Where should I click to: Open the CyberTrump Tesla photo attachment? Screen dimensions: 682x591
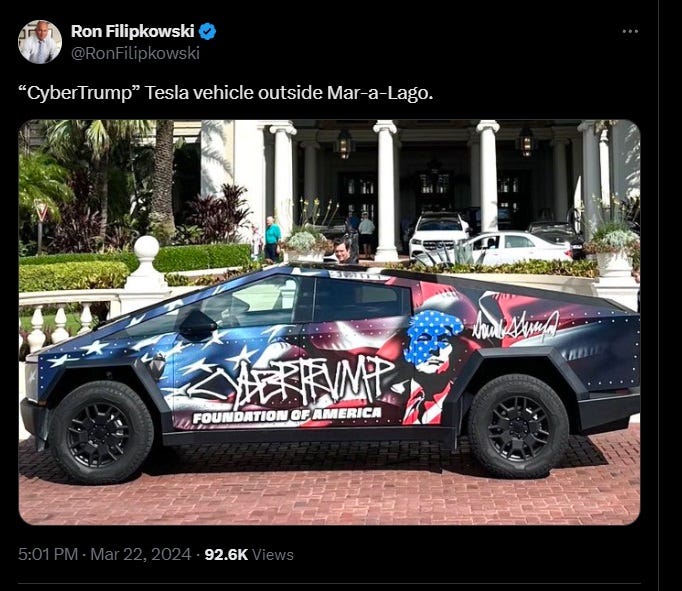(329, 322)
